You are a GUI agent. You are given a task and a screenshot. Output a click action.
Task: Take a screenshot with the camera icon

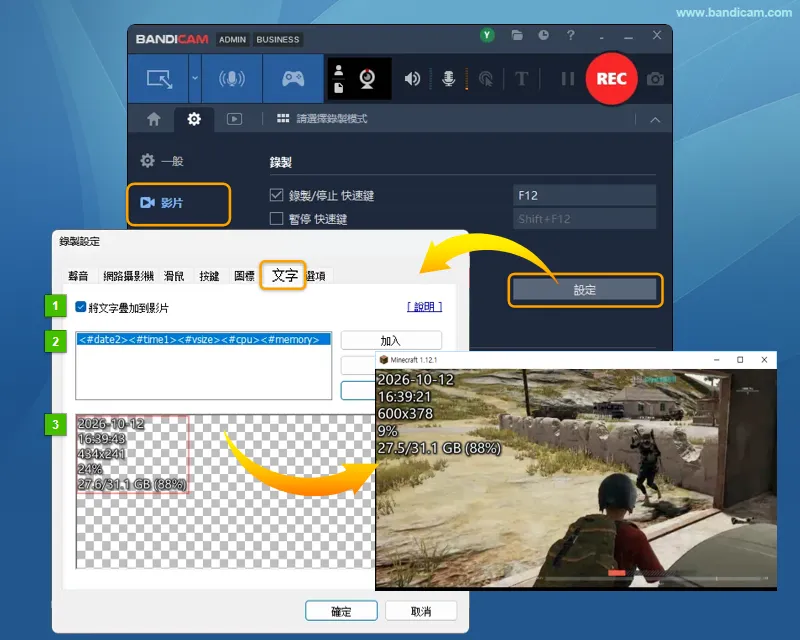655,79
